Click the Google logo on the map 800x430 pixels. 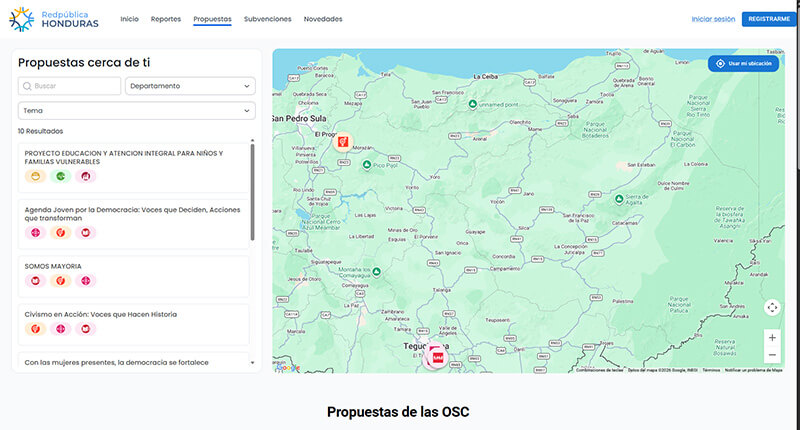coord(287,368)
